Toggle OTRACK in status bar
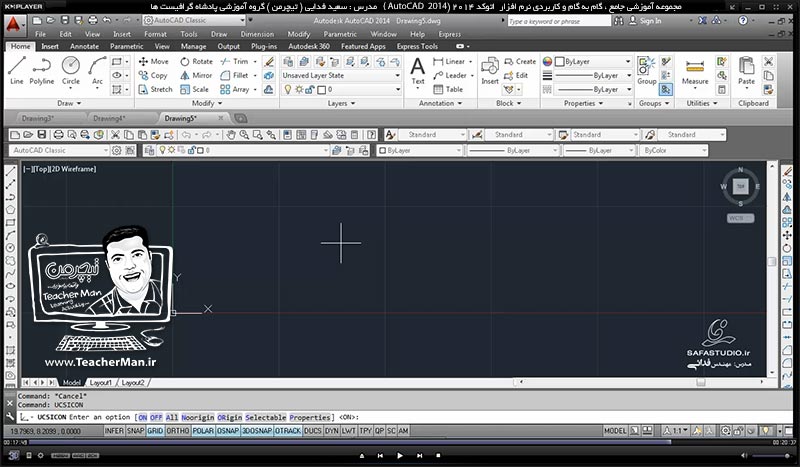800x467 pixels. click(x=288, y=431)
